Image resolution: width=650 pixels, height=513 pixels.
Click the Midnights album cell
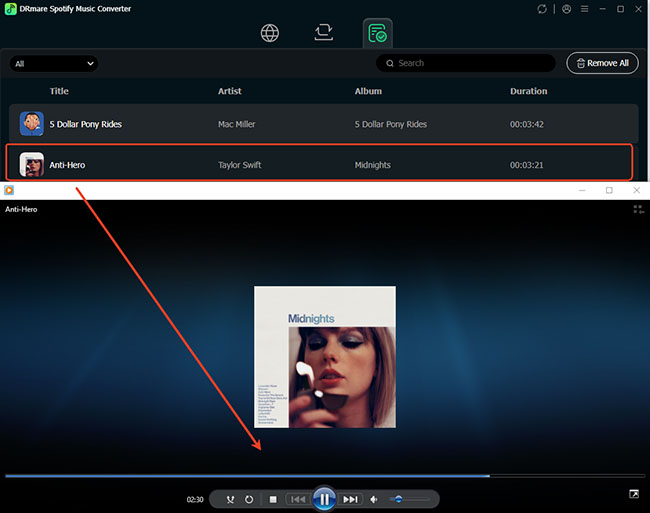click(372, 165)
